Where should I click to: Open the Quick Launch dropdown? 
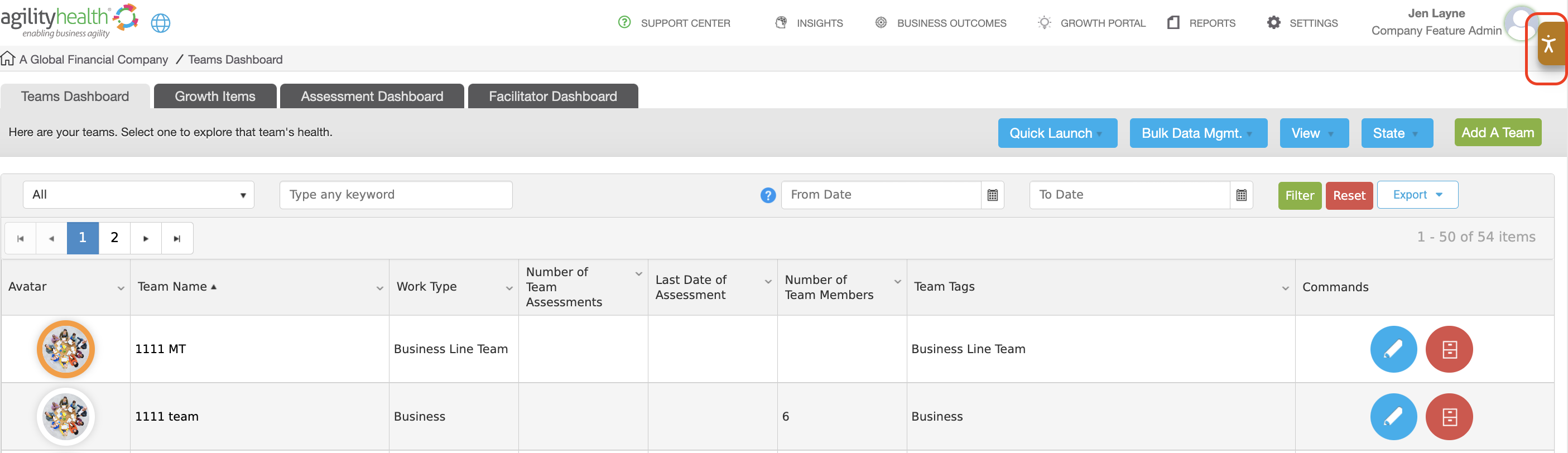pos(1057,133)
